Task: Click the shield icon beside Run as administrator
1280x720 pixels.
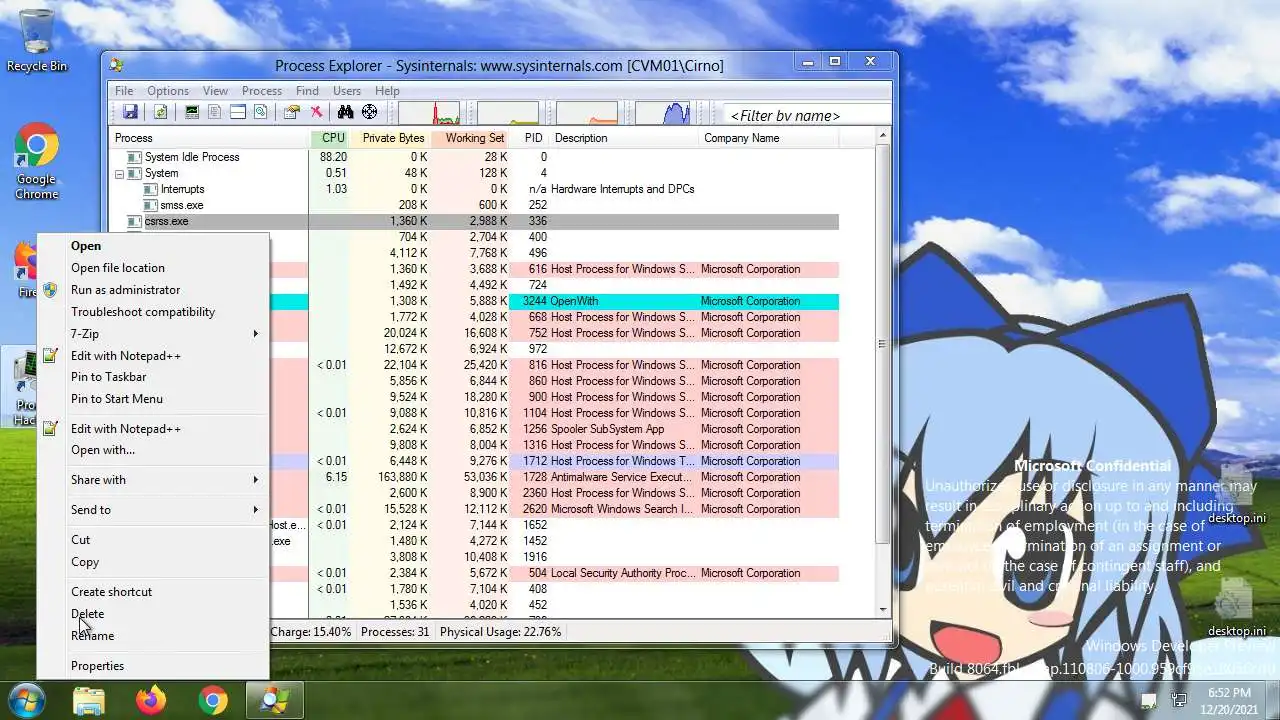Action: point(51,290)
